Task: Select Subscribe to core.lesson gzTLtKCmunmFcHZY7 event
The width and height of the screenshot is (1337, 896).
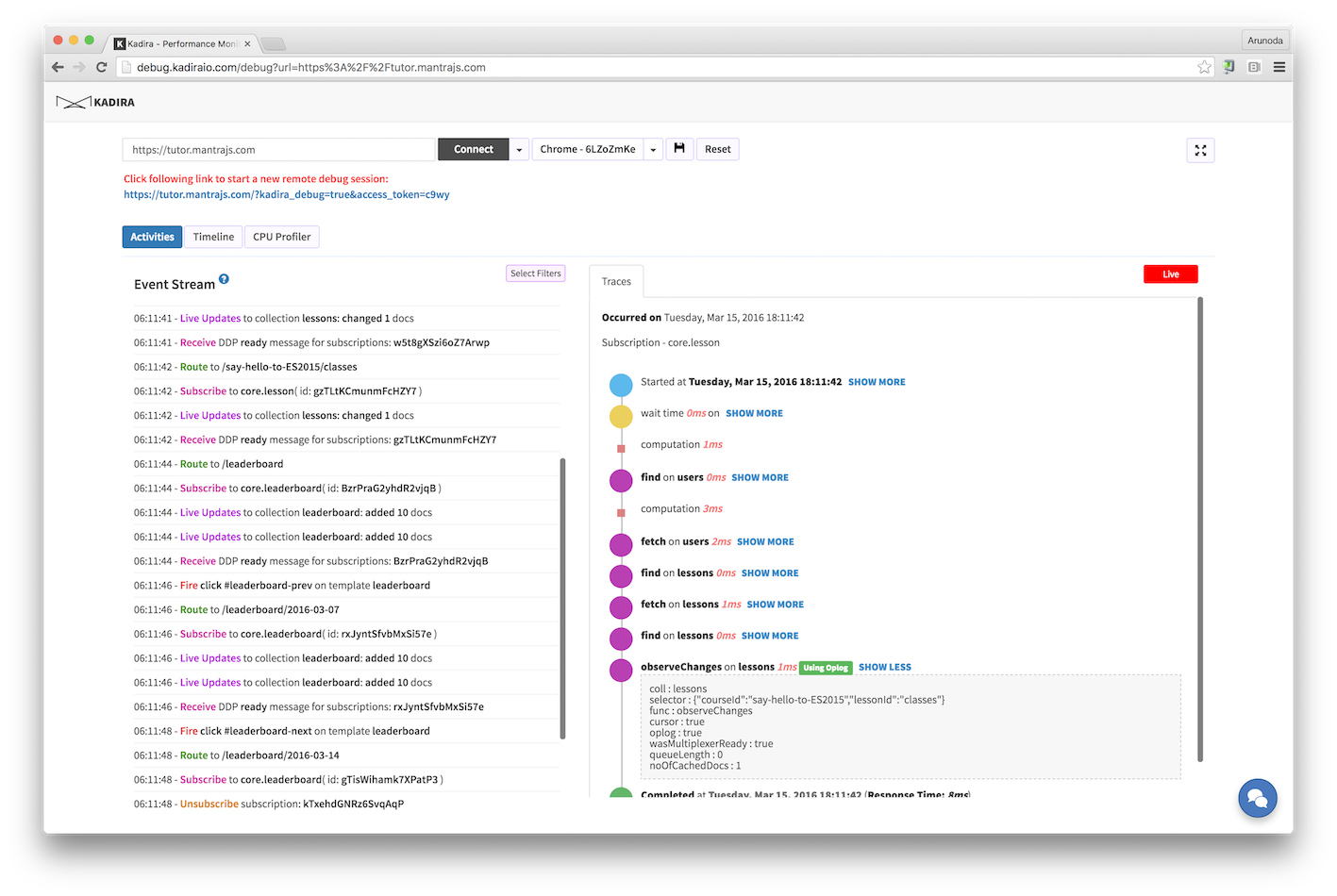Action: 346,391
